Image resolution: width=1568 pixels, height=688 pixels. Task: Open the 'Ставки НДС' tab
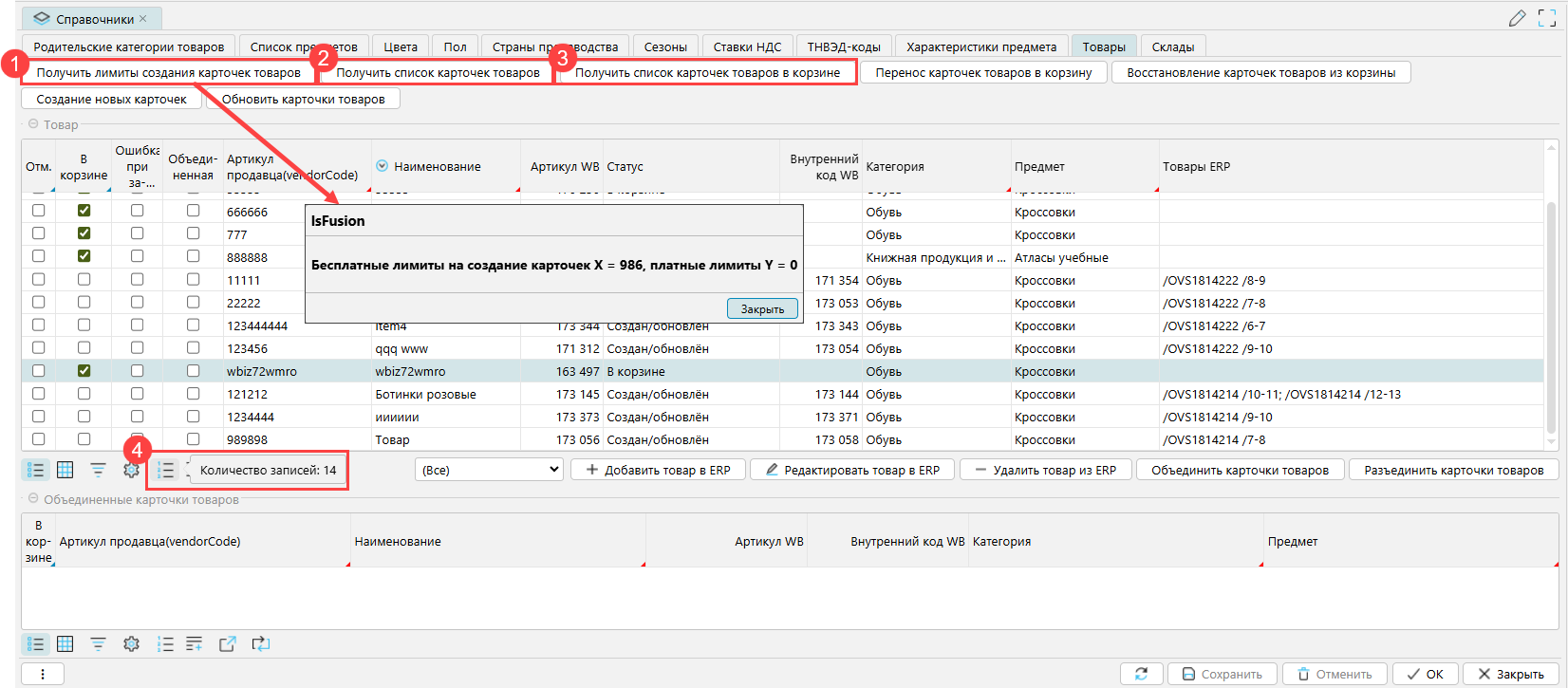[747, 46]
